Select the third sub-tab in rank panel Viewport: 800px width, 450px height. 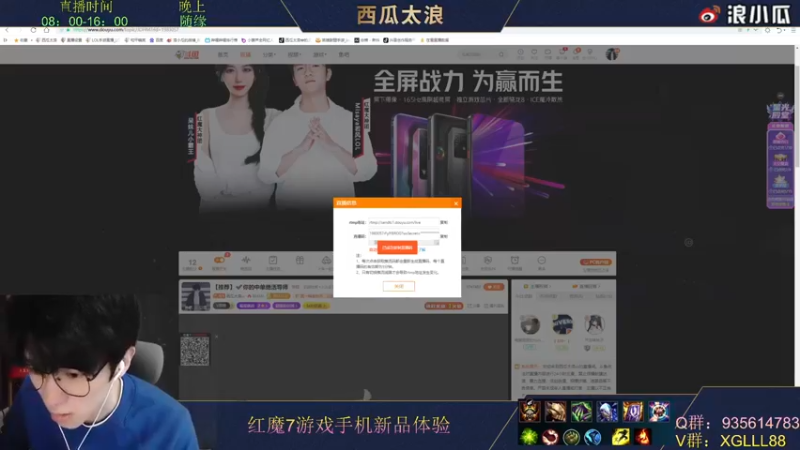click(x=576, y=296)
